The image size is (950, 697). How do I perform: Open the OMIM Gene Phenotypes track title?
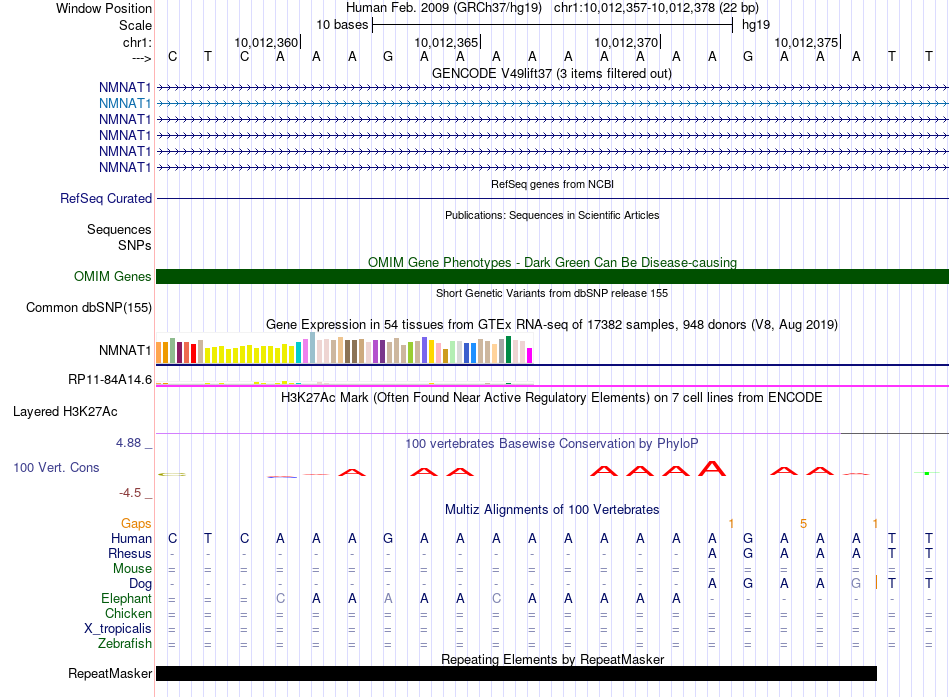point(552,262)
